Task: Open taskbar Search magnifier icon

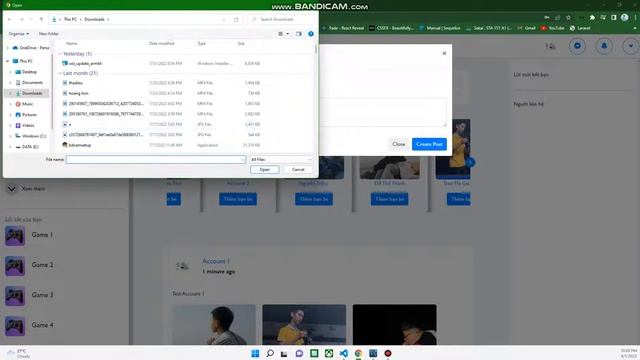Action: point(270,353)
